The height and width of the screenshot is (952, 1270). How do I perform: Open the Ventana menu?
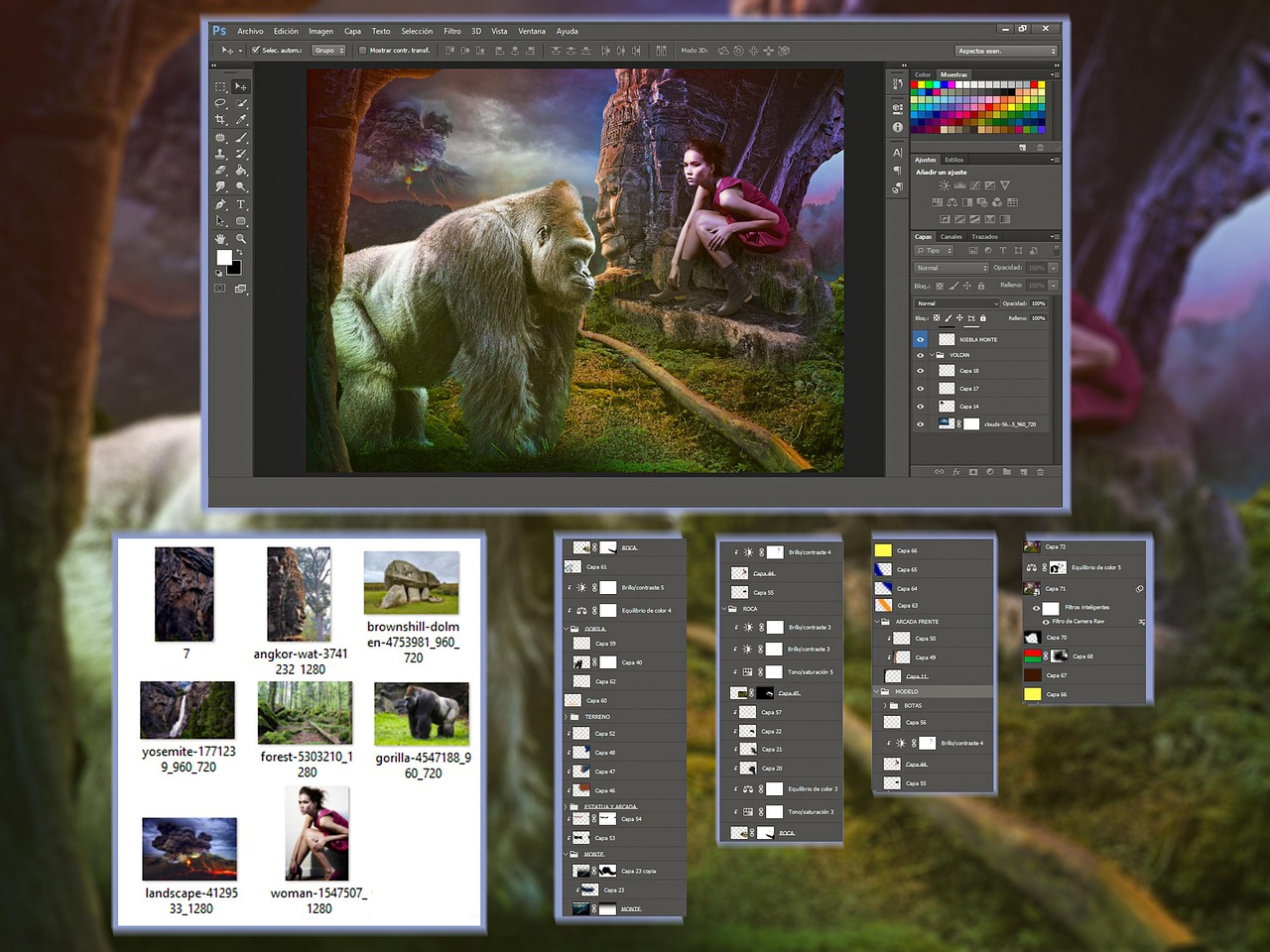532,32
